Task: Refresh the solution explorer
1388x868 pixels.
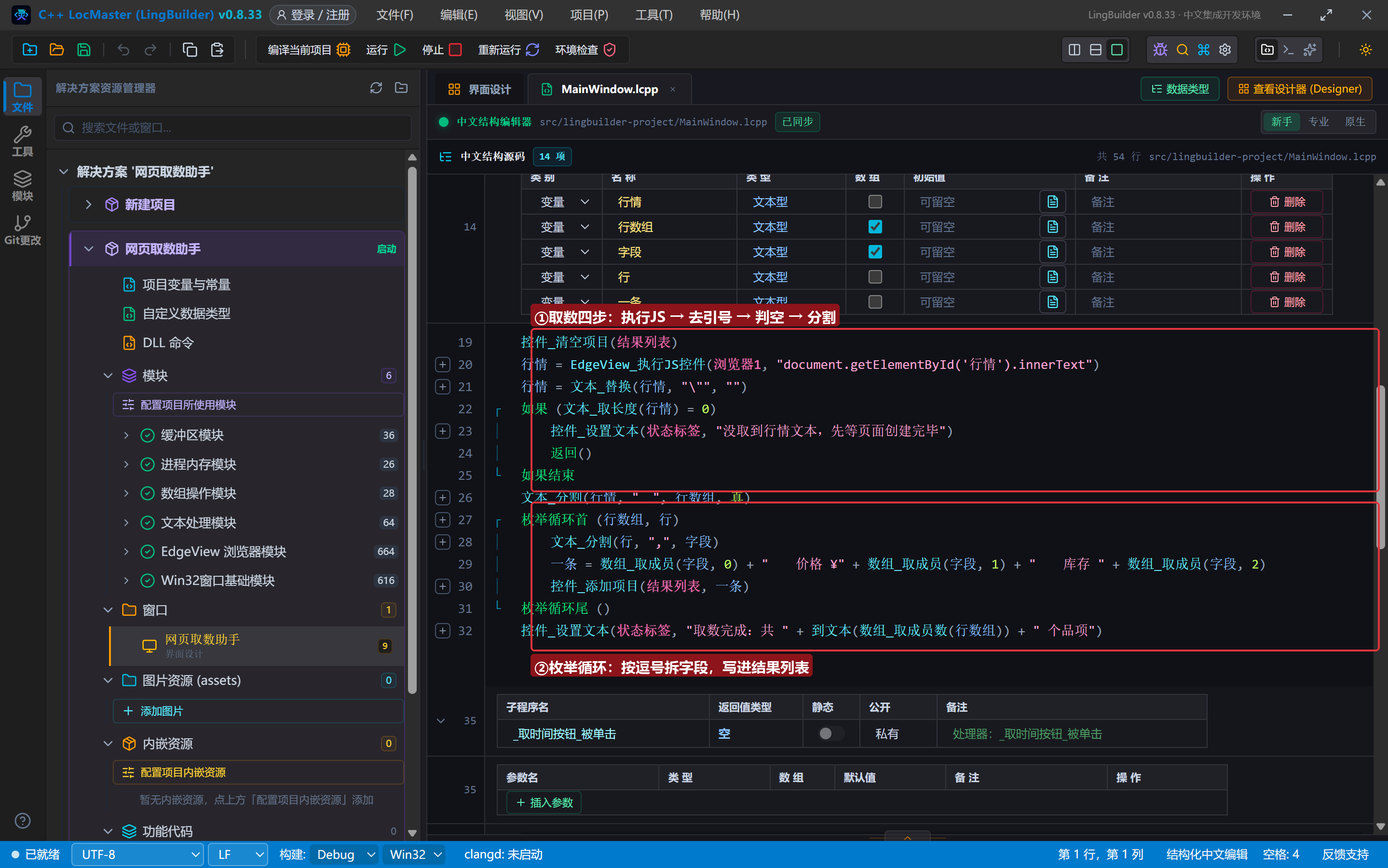Action: tap(375, 88)
